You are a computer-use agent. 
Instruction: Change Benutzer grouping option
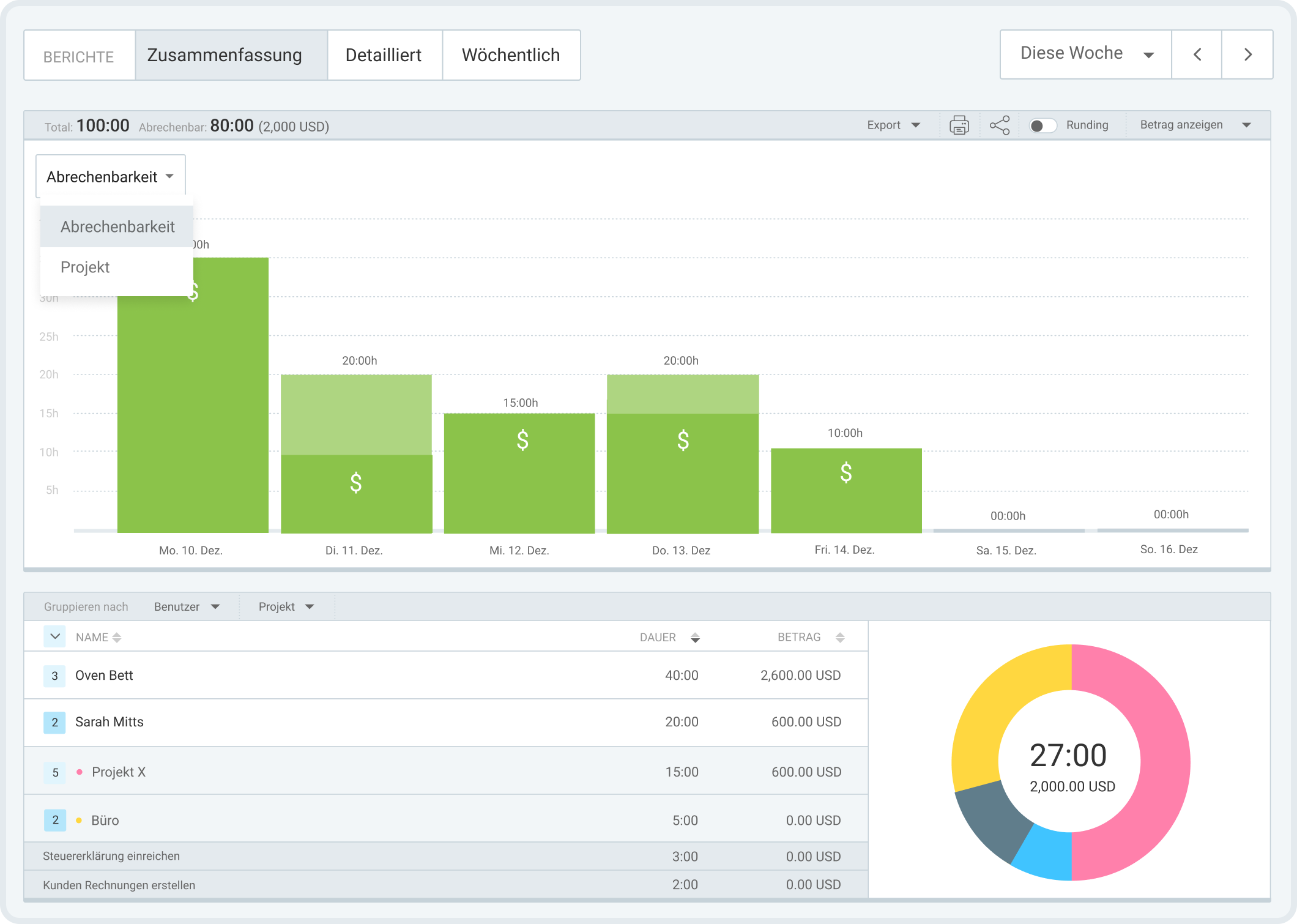pos(187,606)
